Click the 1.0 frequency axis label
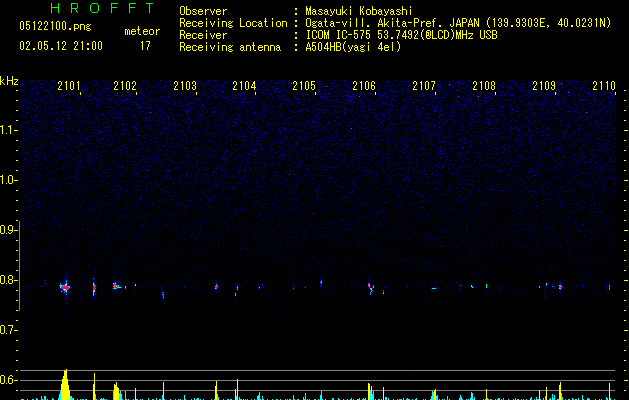 click(x=9, y=180)
